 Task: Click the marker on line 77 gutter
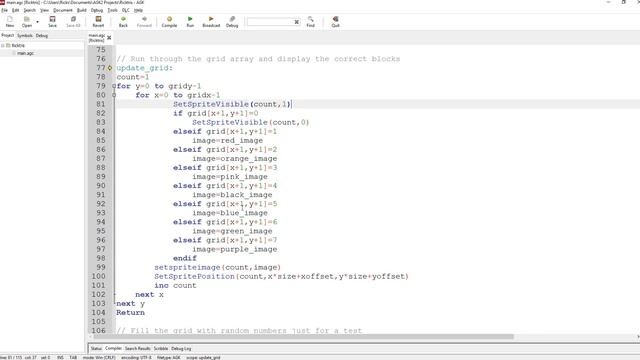110,68
